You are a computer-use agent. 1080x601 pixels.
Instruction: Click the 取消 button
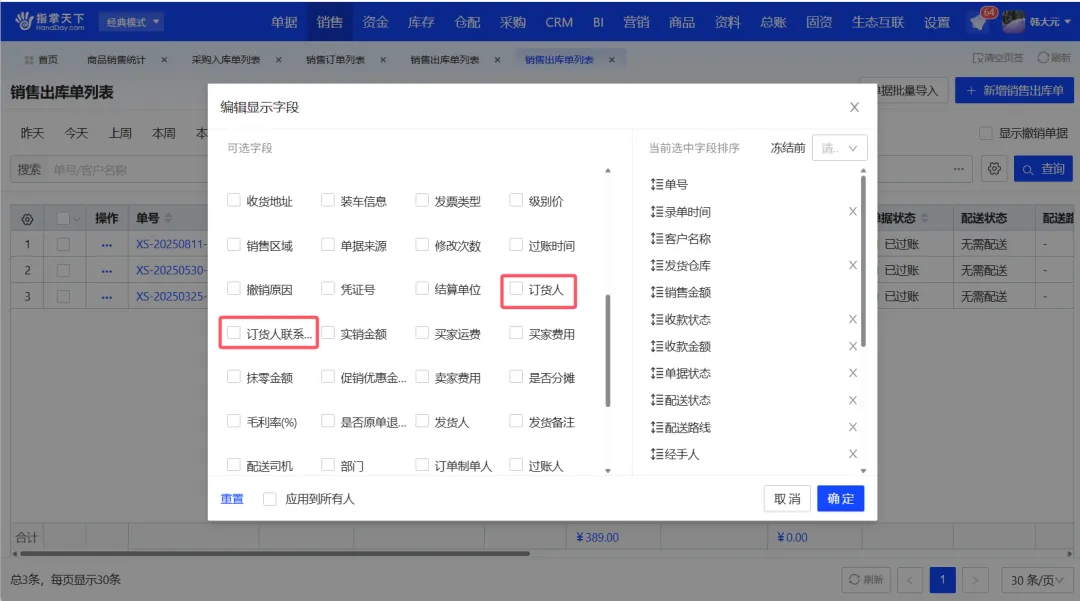(787, 498)
